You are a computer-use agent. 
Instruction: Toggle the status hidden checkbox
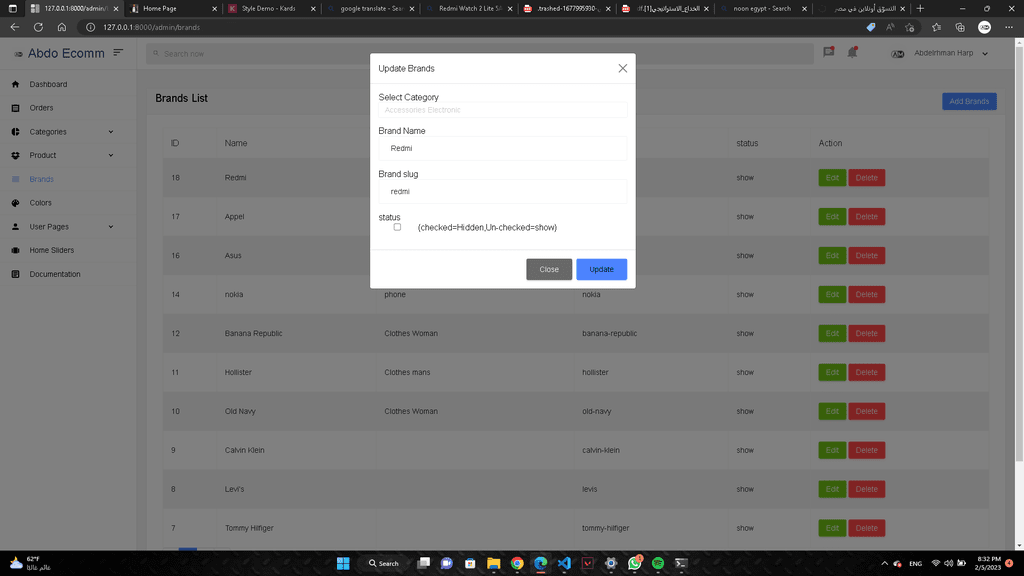(x=397, y=227)
